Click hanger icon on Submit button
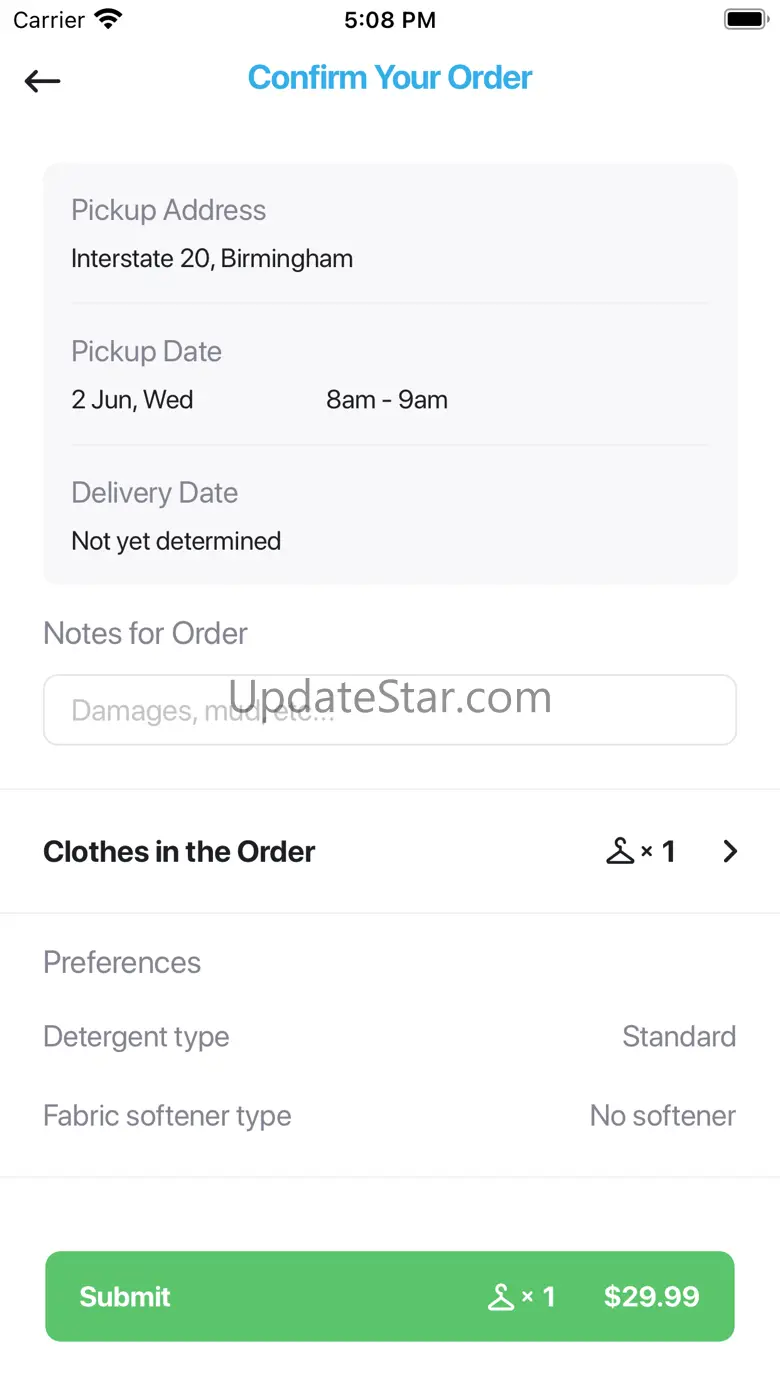Viewport: 780px width, 1387px height. [x=500, y=1297]
